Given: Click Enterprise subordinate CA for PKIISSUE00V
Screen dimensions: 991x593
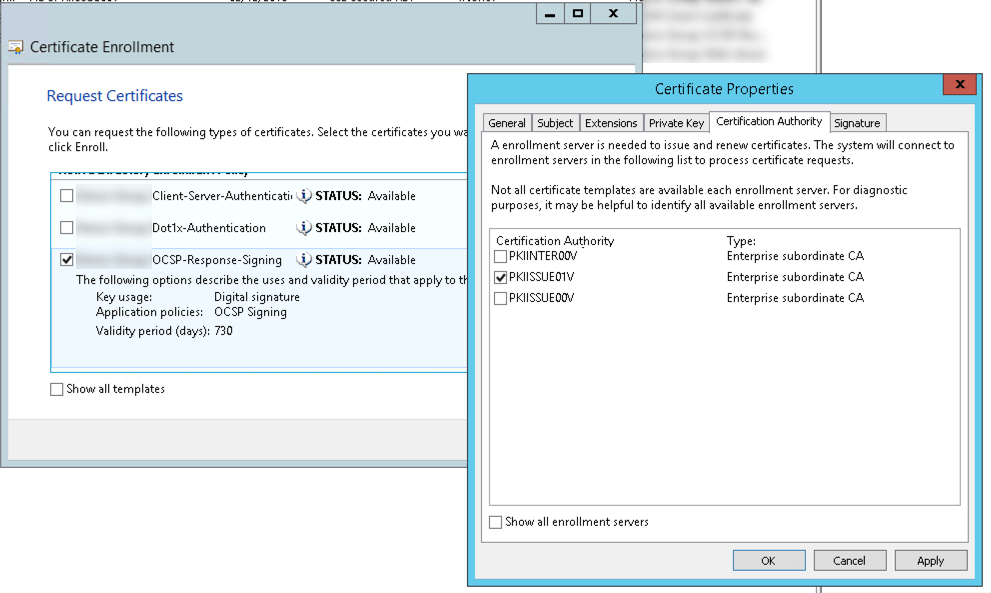Looking at the screenshot, I should point(795,298).
